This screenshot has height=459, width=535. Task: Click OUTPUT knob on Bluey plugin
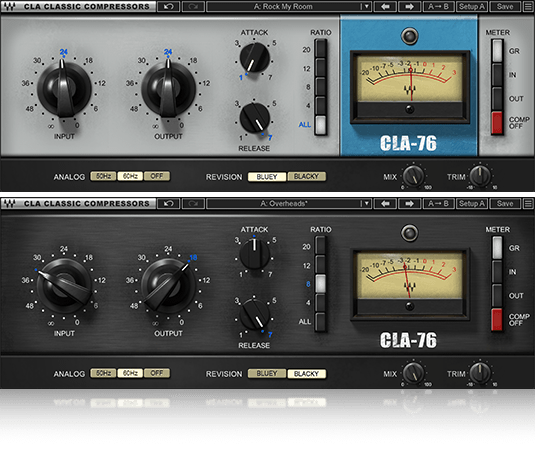point(168,89)
